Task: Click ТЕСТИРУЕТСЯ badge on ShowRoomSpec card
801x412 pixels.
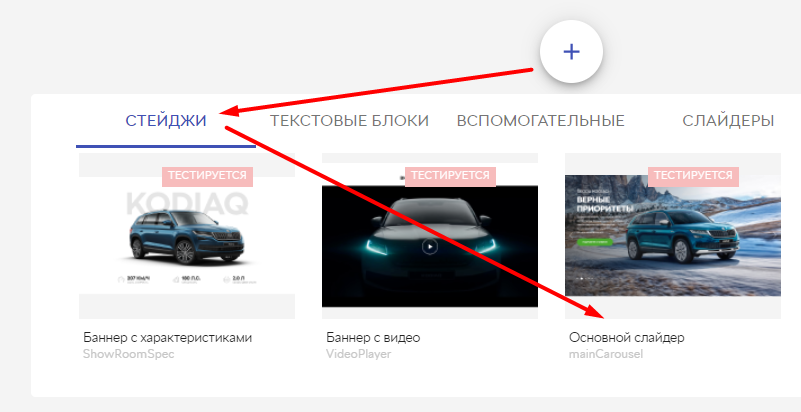Action: click(207, 176)
